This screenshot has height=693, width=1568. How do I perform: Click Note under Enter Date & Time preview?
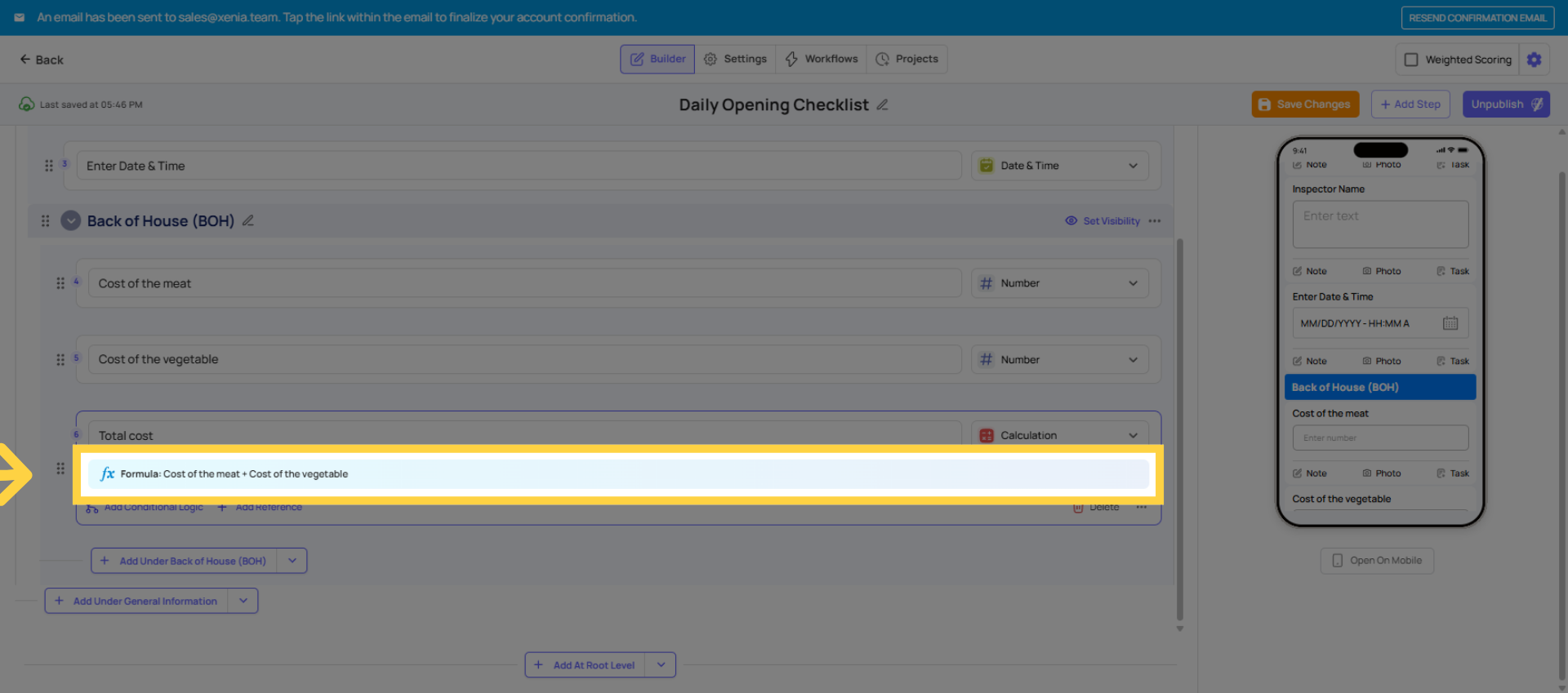click(x=1310, y=361)
